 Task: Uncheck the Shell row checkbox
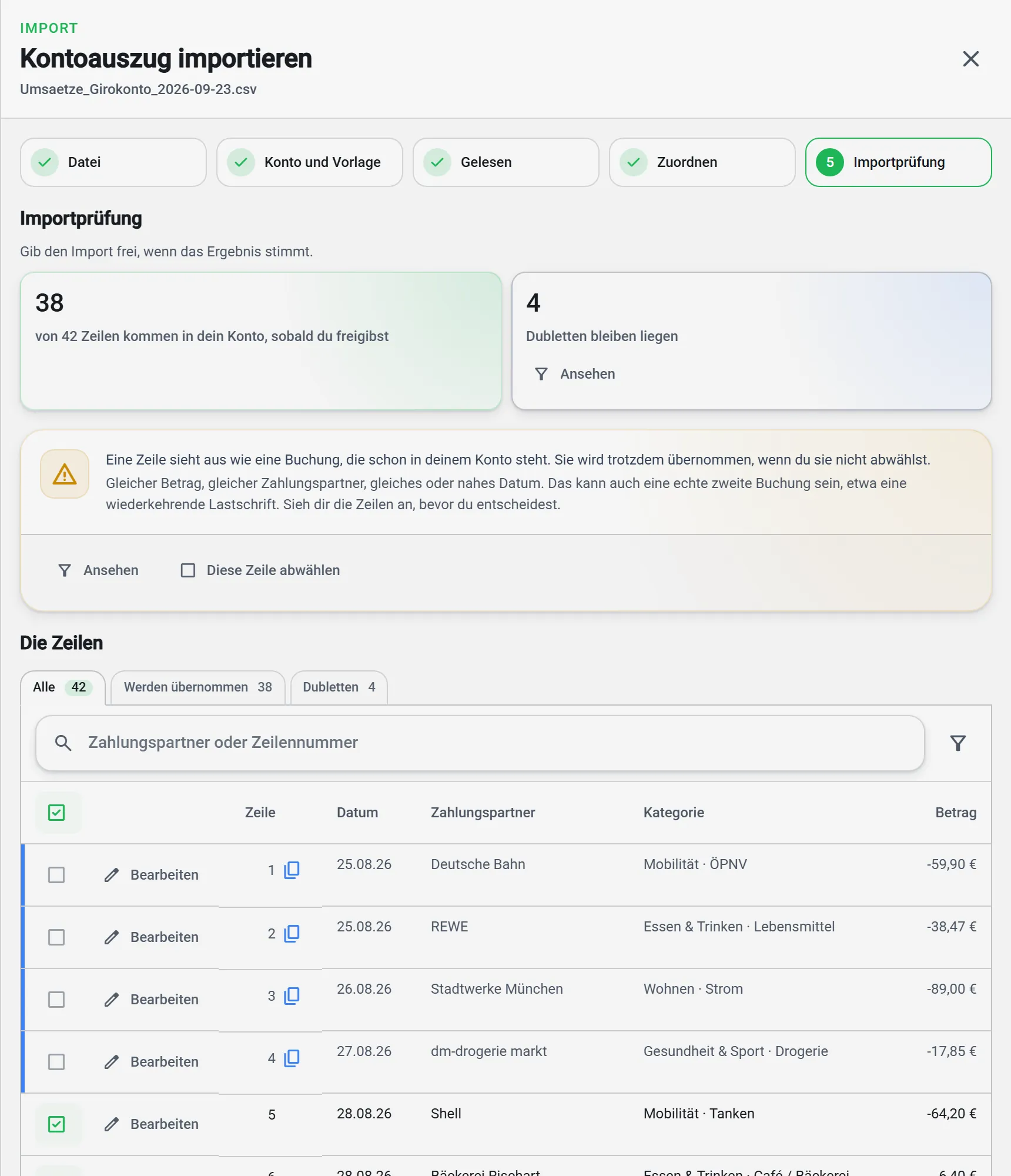pos(56,1124)
